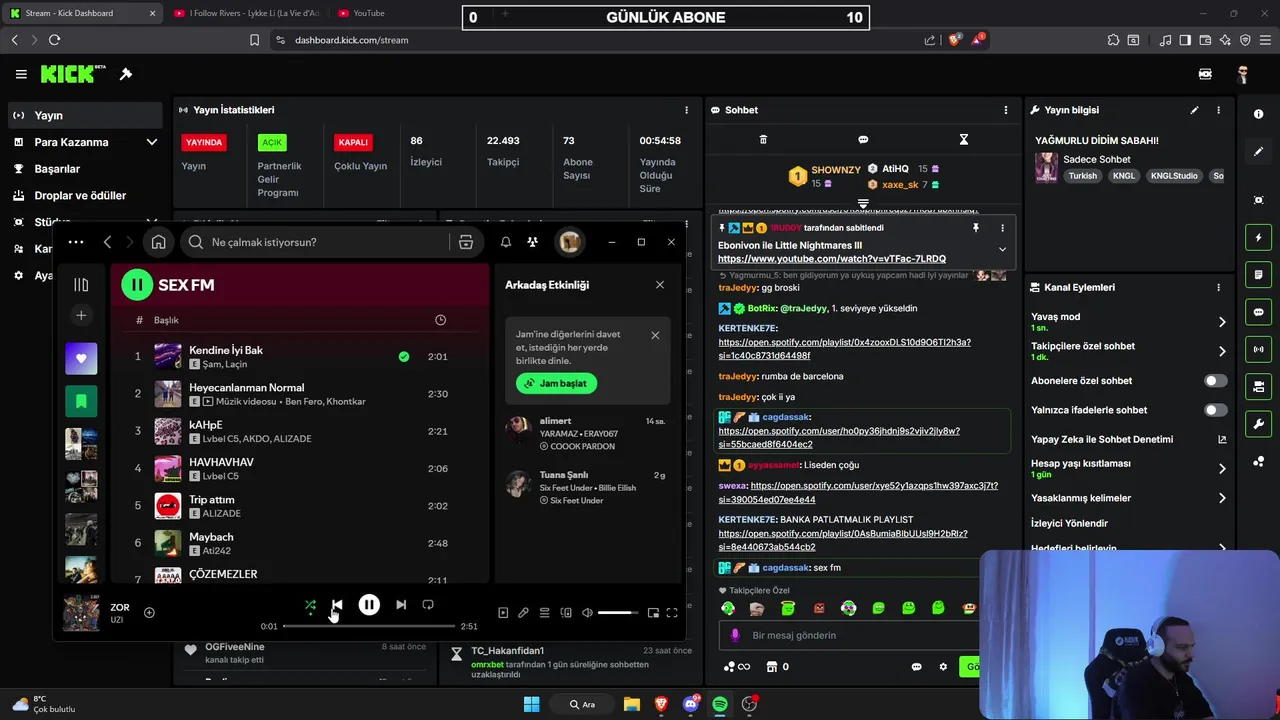Create playlist with plus in Spotify sidebar
This screenshot has height=720, width=1280.
pyautogui.click(x=81, y=316)
